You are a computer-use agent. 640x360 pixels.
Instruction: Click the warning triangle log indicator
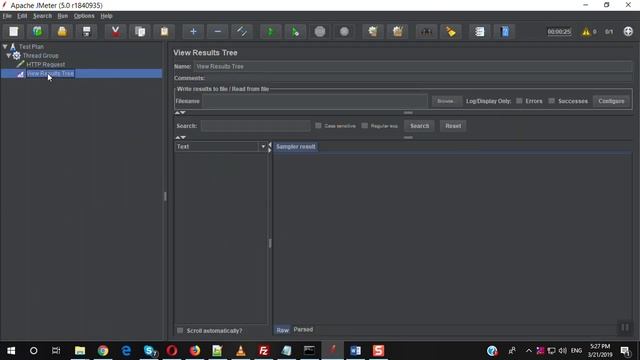click(x=586, y=31)
